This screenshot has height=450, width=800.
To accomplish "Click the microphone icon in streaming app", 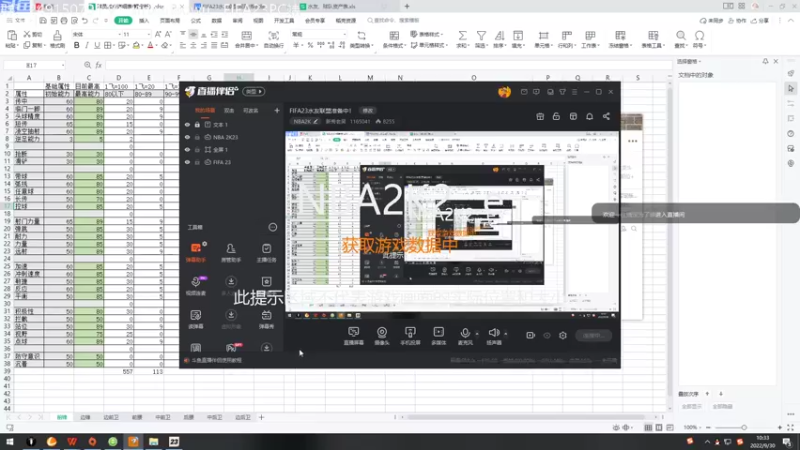I will coord(465,332).
